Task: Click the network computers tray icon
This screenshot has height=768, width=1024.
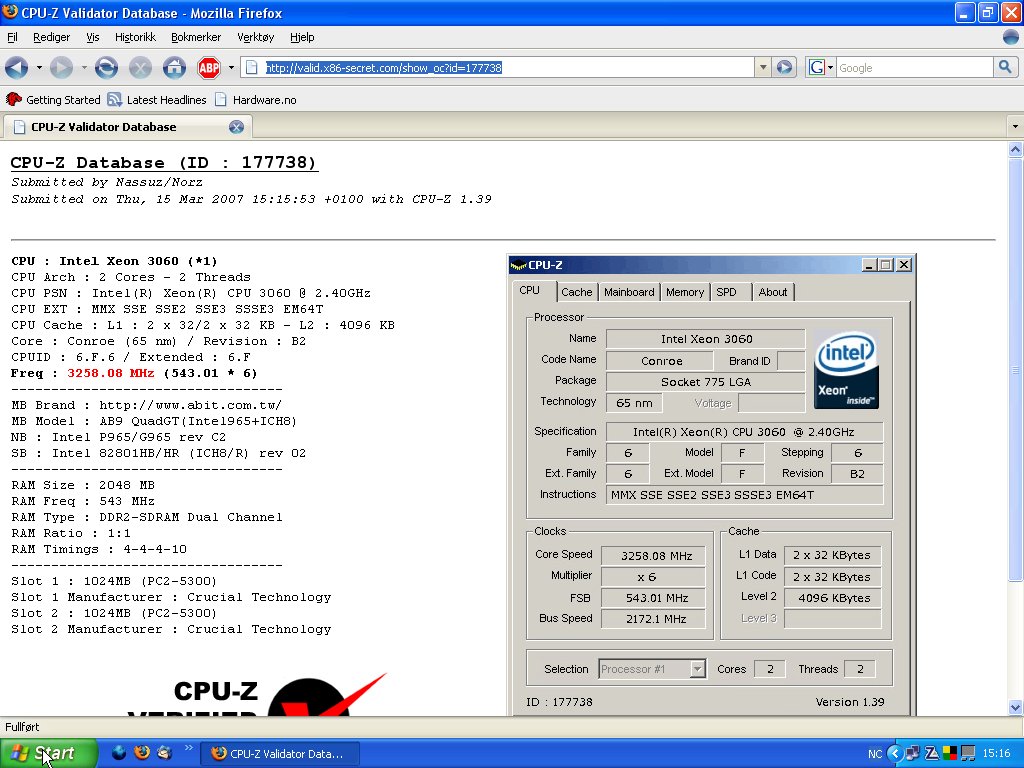Action: [x=913, y=754]
